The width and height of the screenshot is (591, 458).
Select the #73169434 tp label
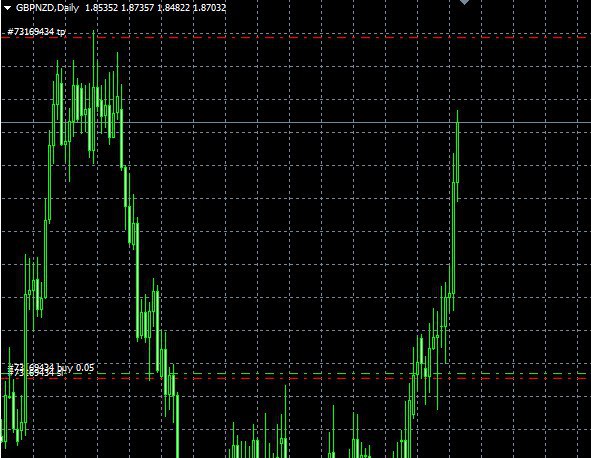coord(36,32)
